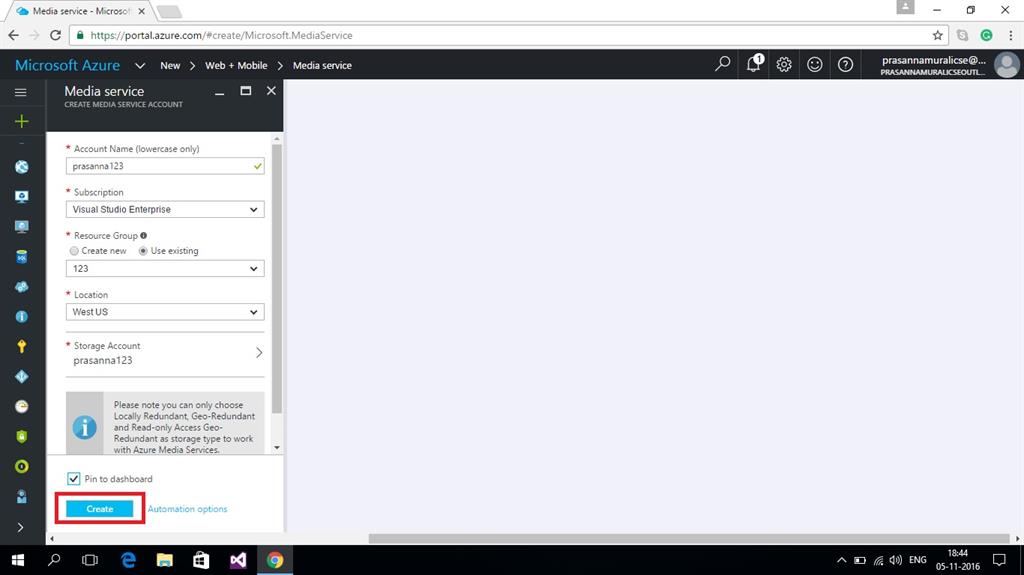This screenshot has height=575, width=1024.
Task: Open a new browser tab
Action: (169, 12)
